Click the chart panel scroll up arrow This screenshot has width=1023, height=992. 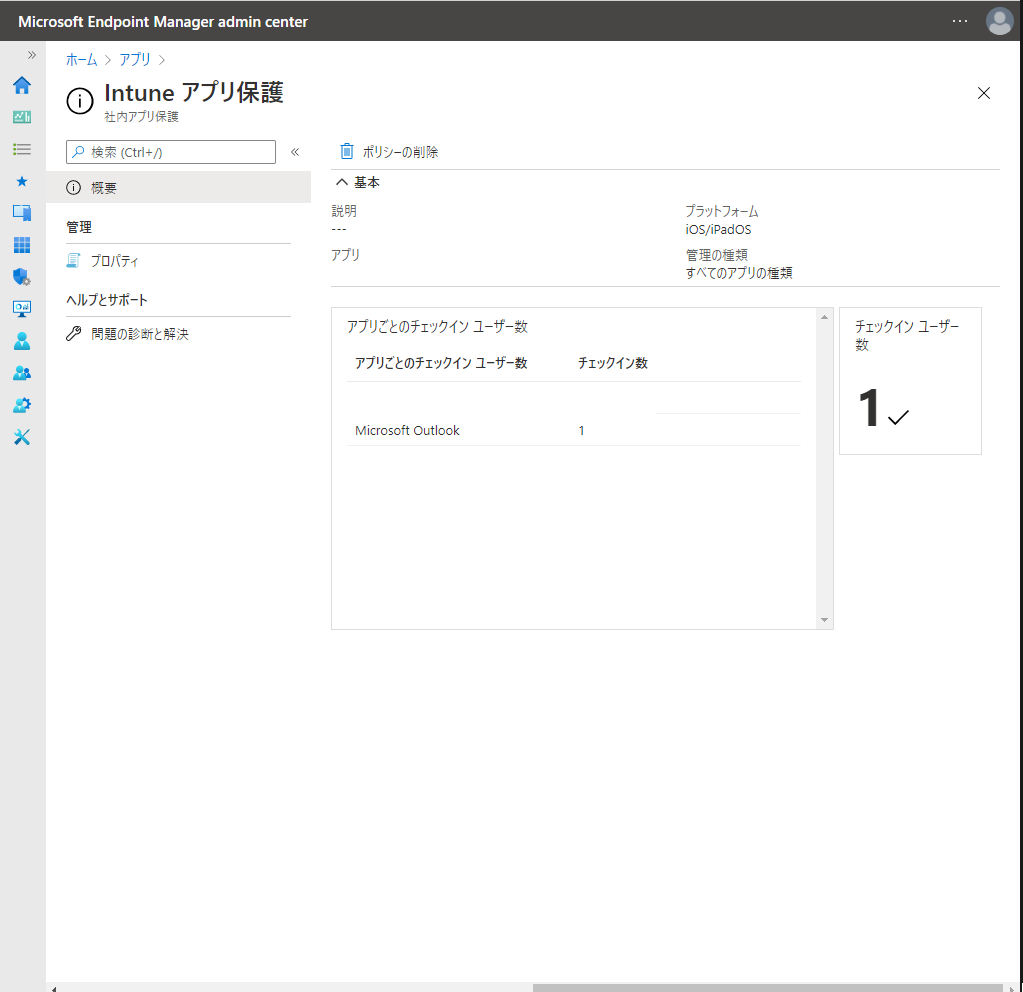[824, 317]
